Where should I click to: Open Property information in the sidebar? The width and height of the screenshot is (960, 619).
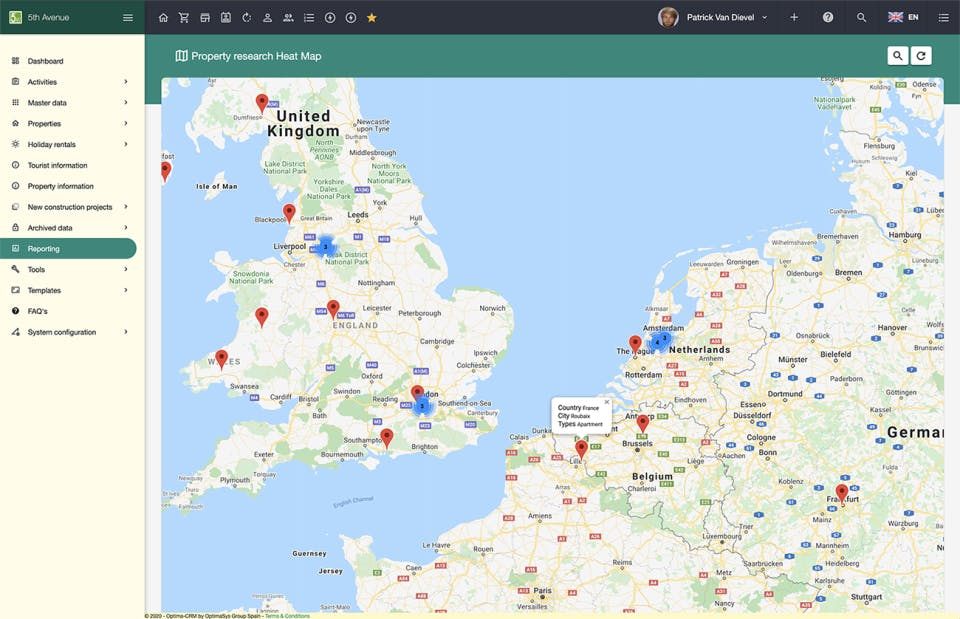[x=60, y=186]
